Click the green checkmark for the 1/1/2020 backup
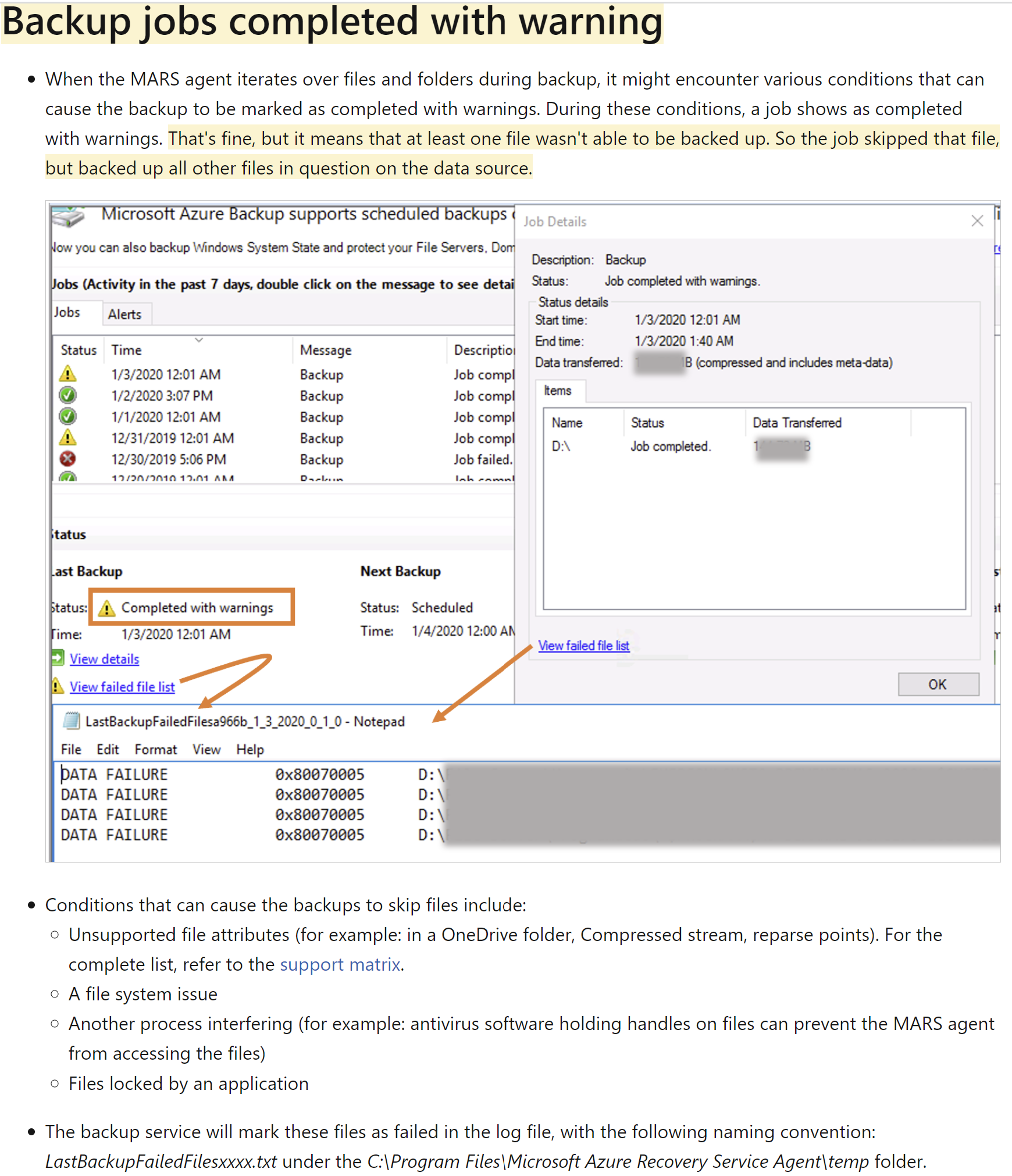This screenshot has height=1176, width=1012. (68, 416)
